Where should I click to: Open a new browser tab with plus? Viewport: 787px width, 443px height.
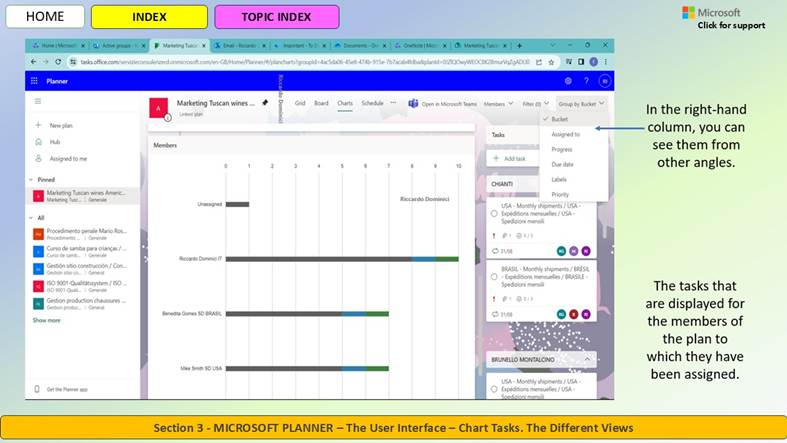tap(519, 46)
